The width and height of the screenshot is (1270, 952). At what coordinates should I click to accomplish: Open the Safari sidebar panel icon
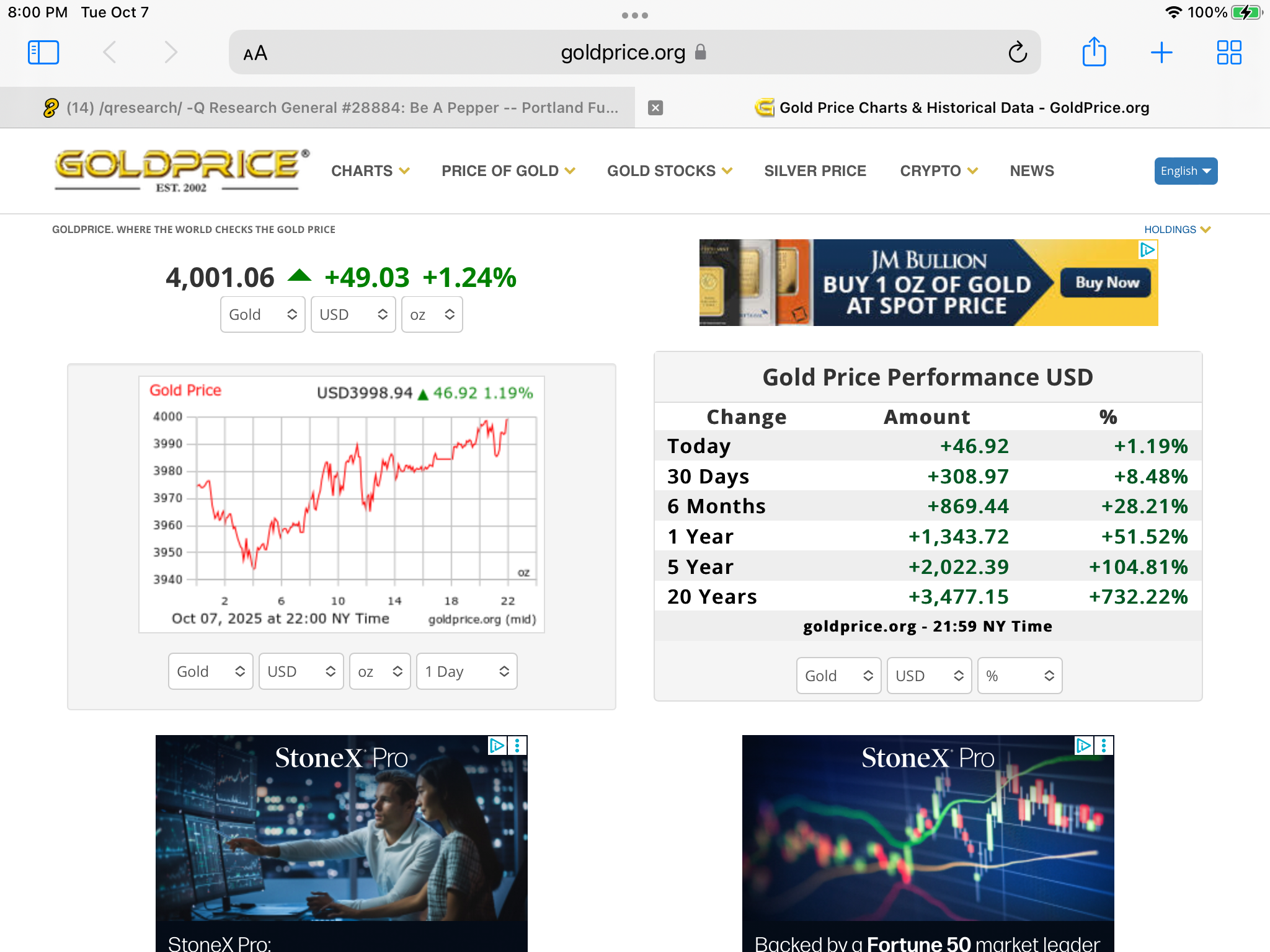tap(43, 53)
